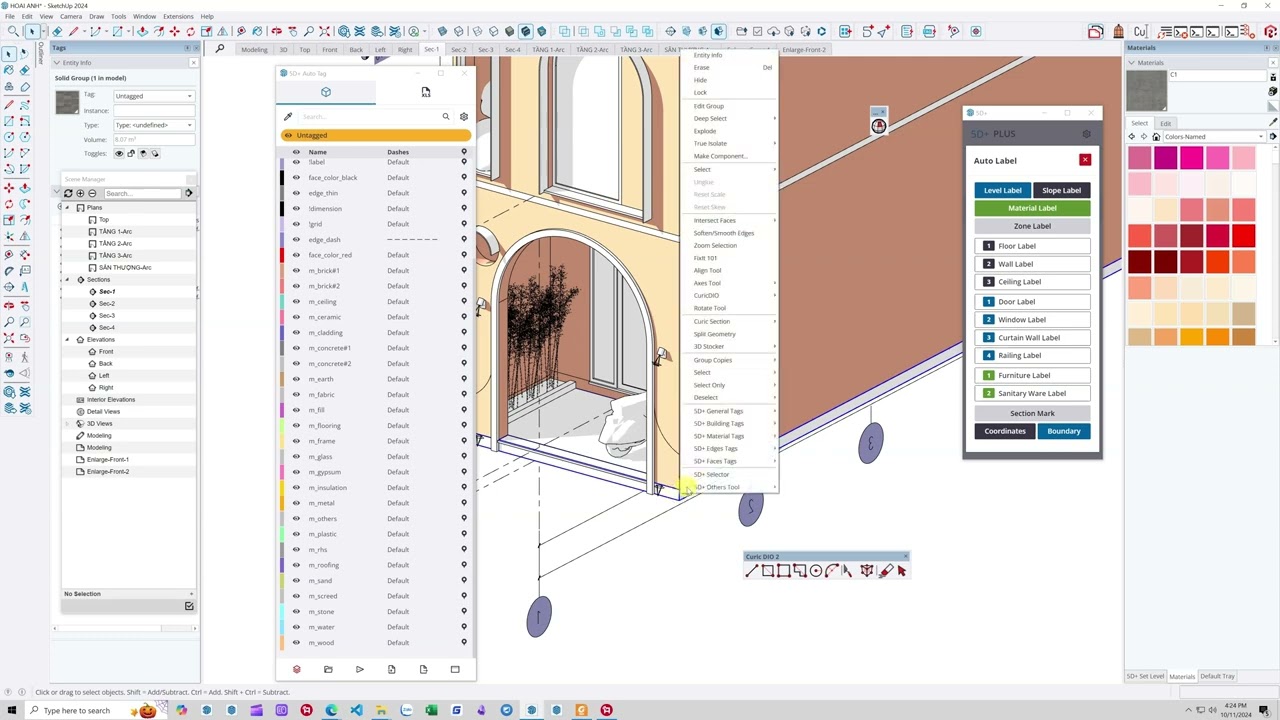
Task: Pick the magenta color swatch in the top row
Action: coord(1191,158)
